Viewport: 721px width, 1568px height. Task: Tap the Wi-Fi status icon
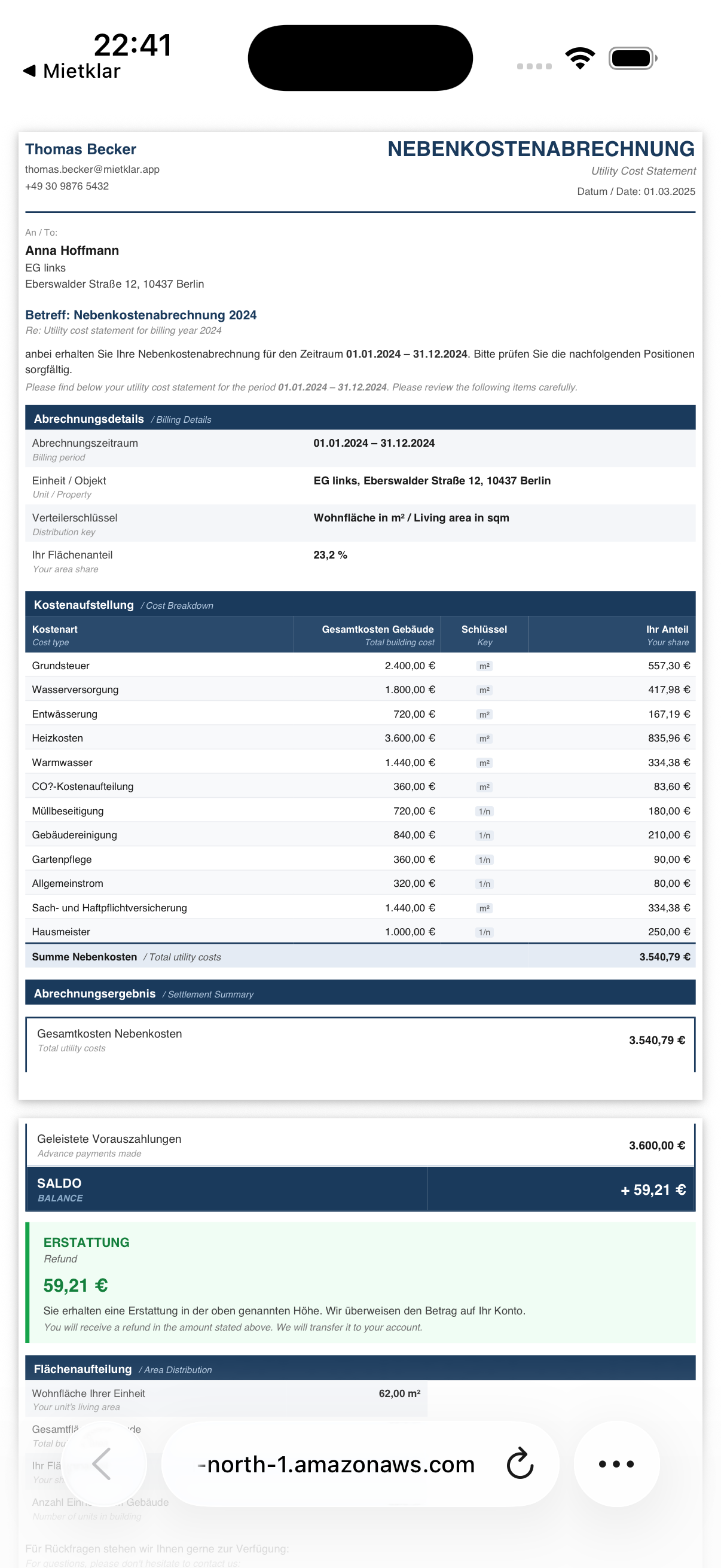point(580,59)
